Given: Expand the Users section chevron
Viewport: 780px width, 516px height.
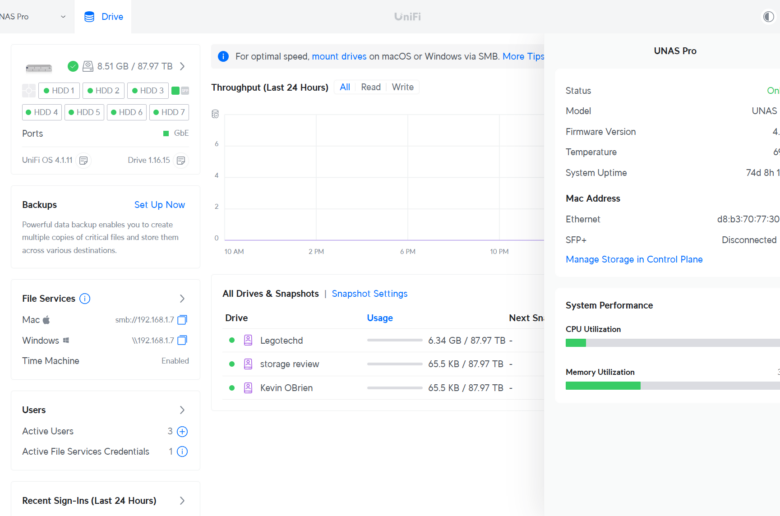Looking at the screenshot, I should click(182, 410).
